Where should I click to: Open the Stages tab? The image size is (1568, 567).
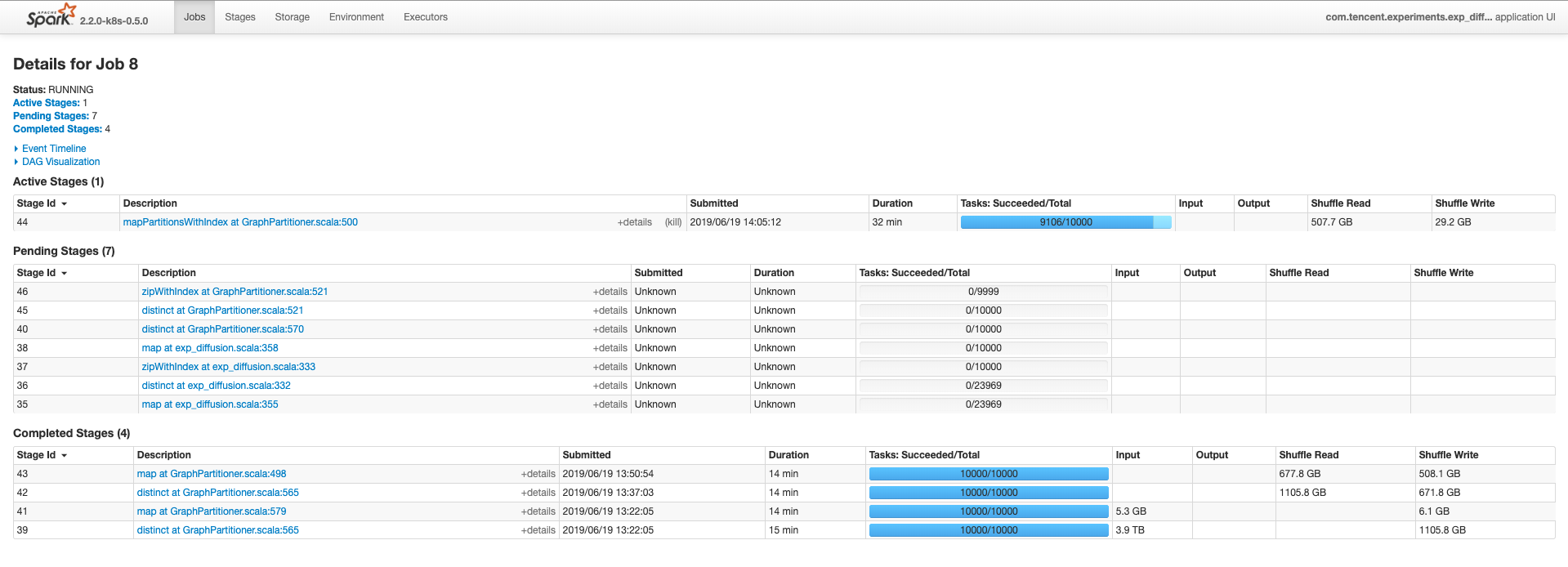click(240, 17)
